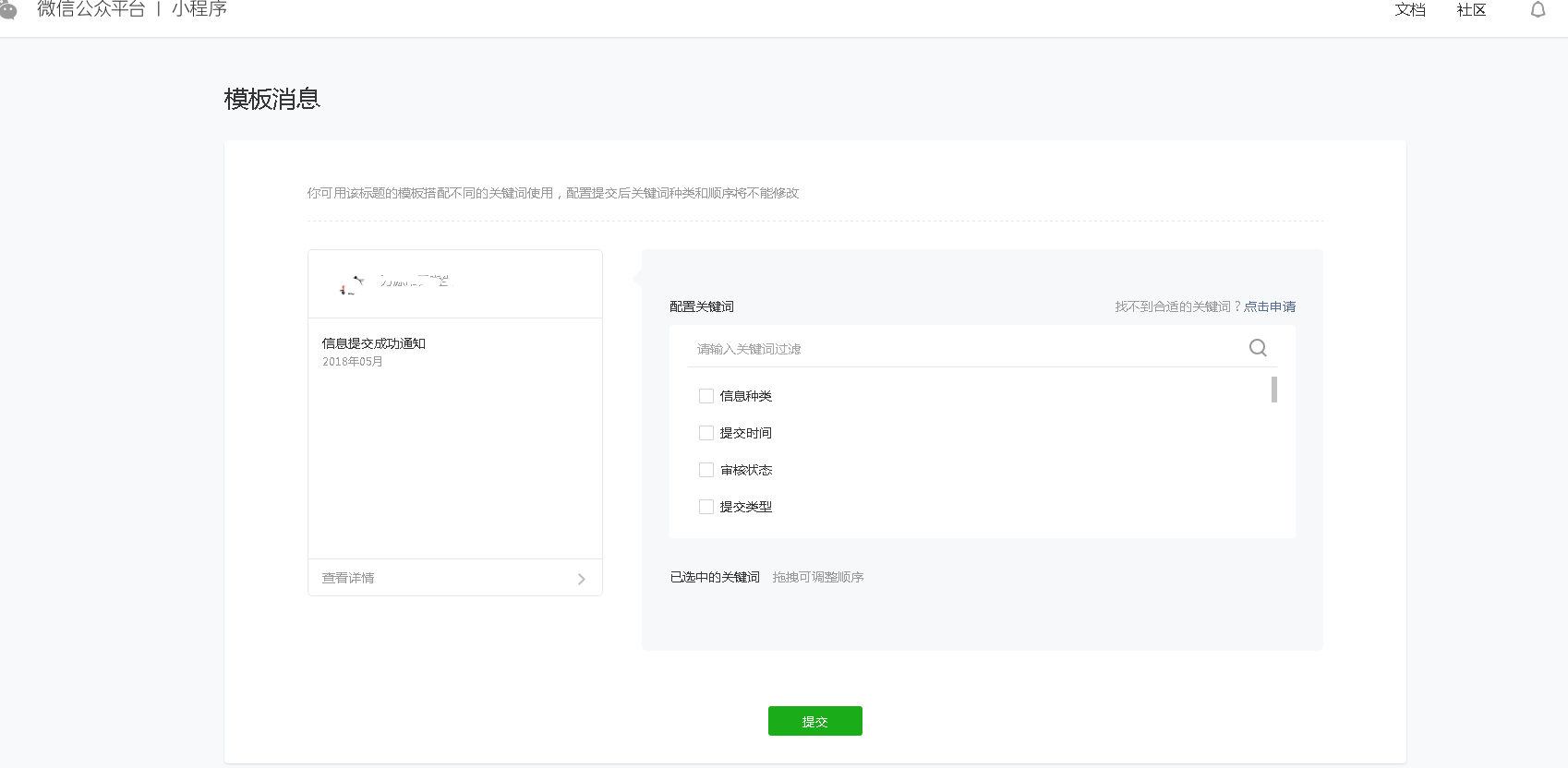Check the 信息种类 keyword checkbox
The height and width of the screenshot is (768, 1568).
coord(706,396)
